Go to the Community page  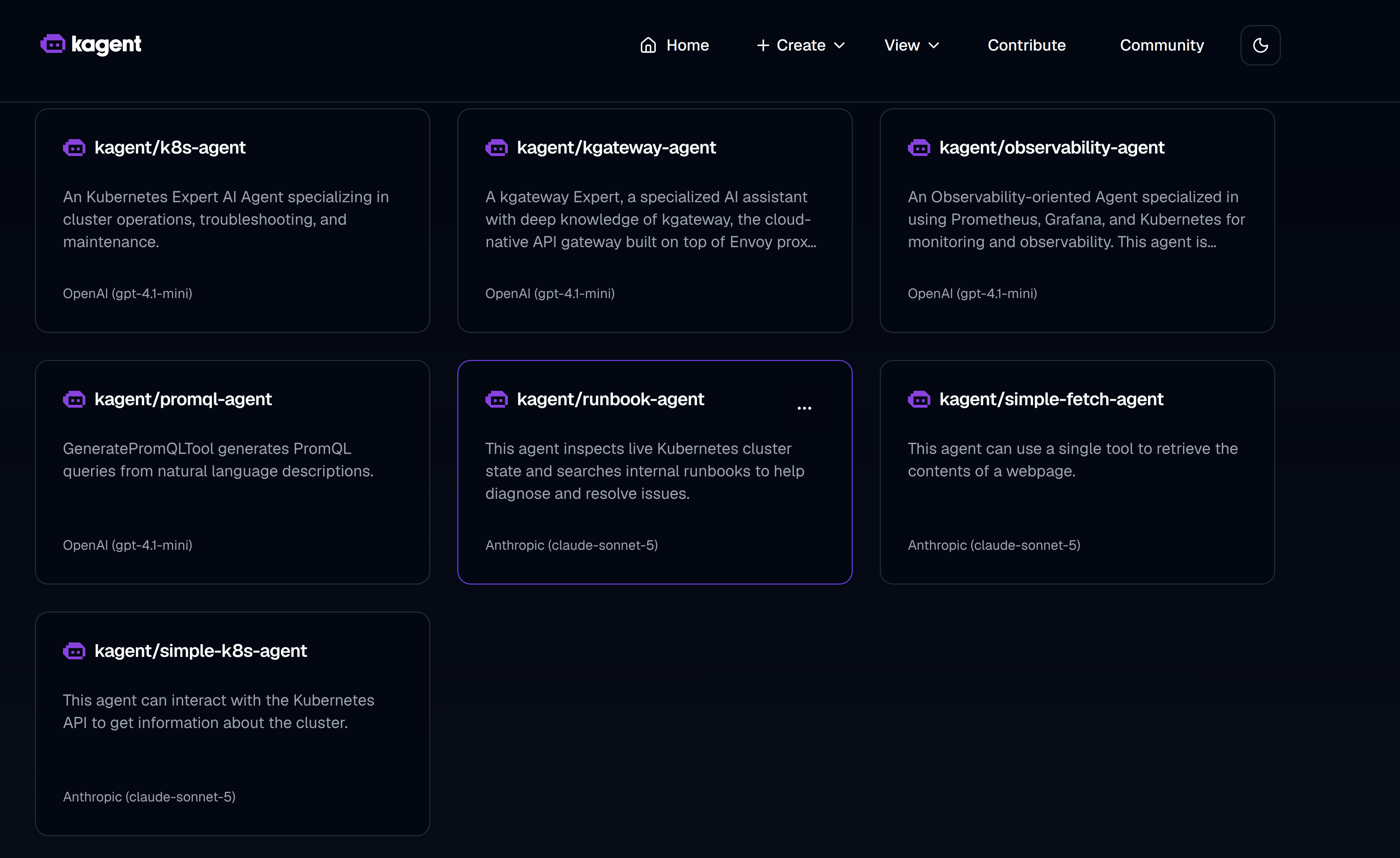1161,45
